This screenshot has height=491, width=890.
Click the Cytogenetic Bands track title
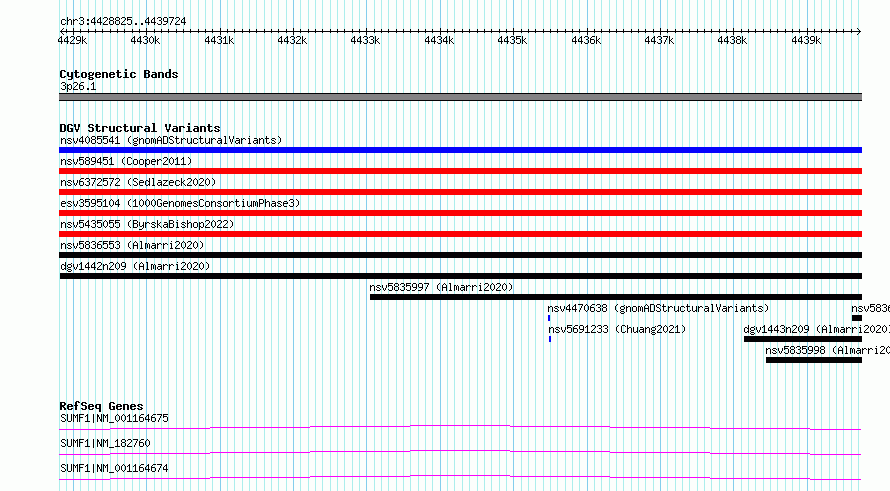[119, 74]
